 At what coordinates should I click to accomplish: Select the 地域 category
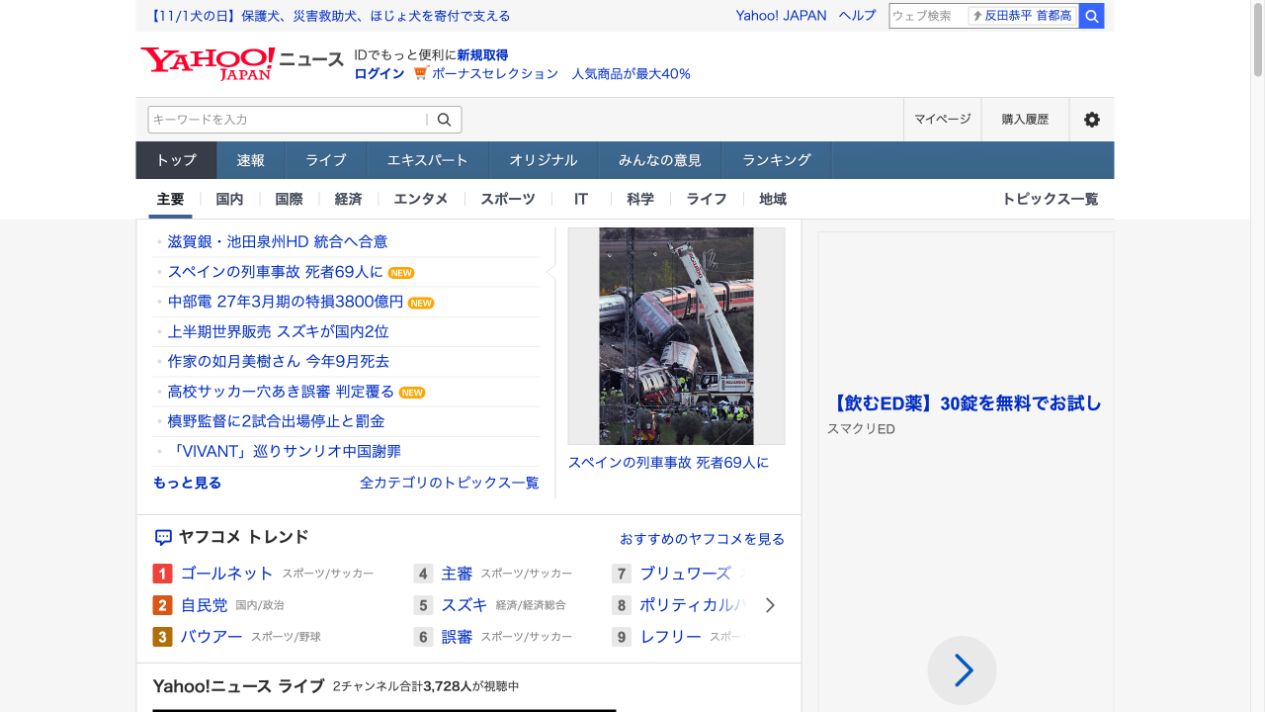click(773, 199)
